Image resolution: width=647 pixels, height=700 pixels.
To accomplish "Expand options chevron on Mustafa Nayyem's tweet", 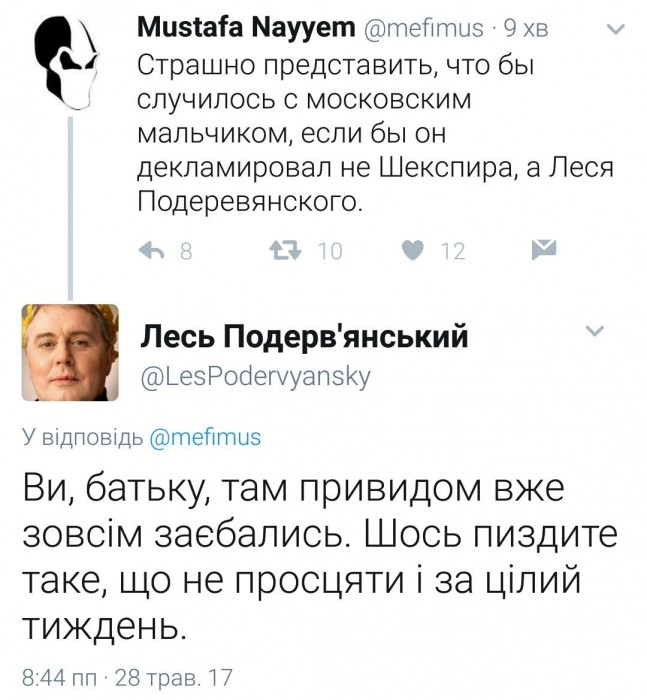I will coord(617,30).
